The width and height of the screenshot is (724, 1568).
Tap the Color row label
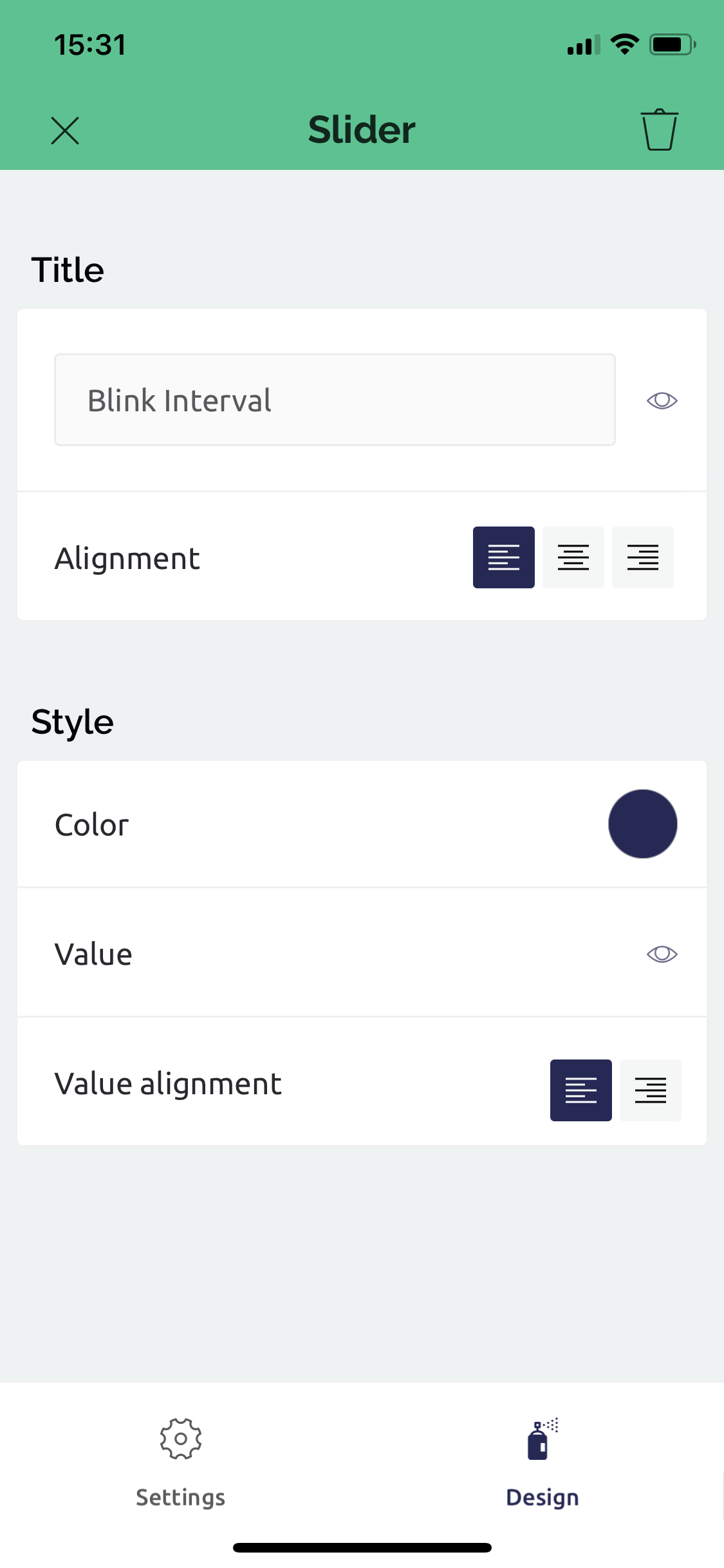[92, 825]
